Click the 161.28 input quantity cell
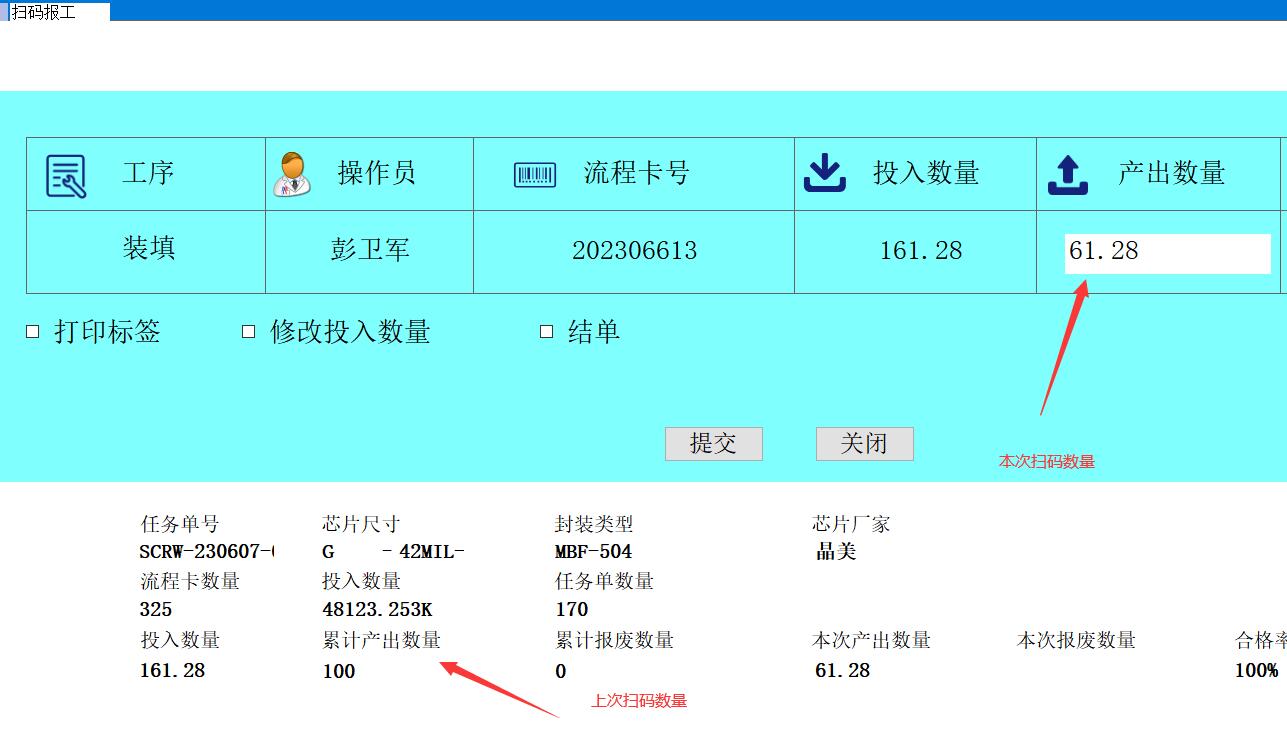 pos(920,251)
